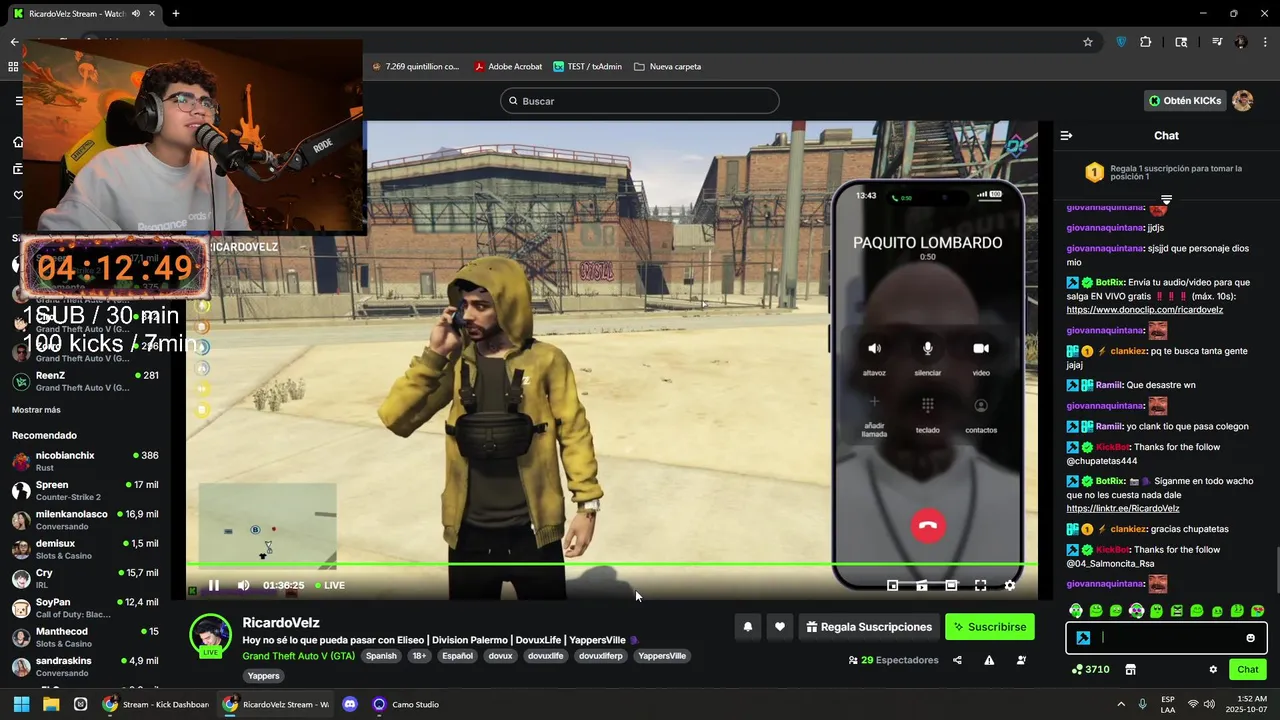Open chat settings gear icon
The image size is (1280, 720).
pos(1213,669)
